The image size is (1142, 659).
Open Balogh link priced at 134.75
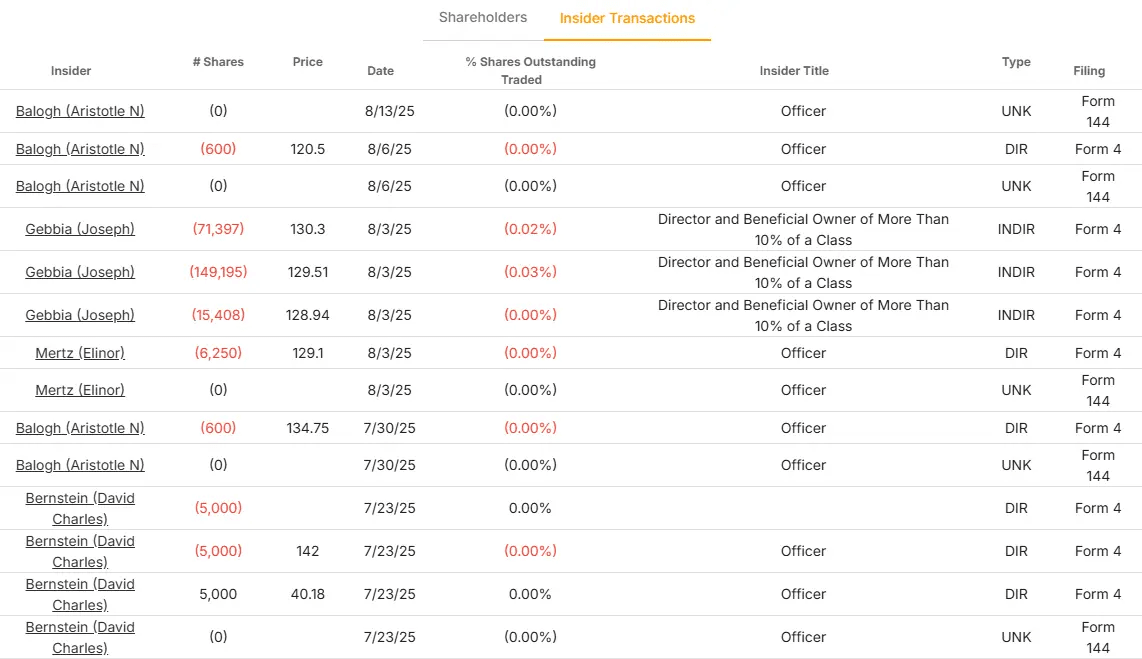pyautogui.click(x=80, y=428)
